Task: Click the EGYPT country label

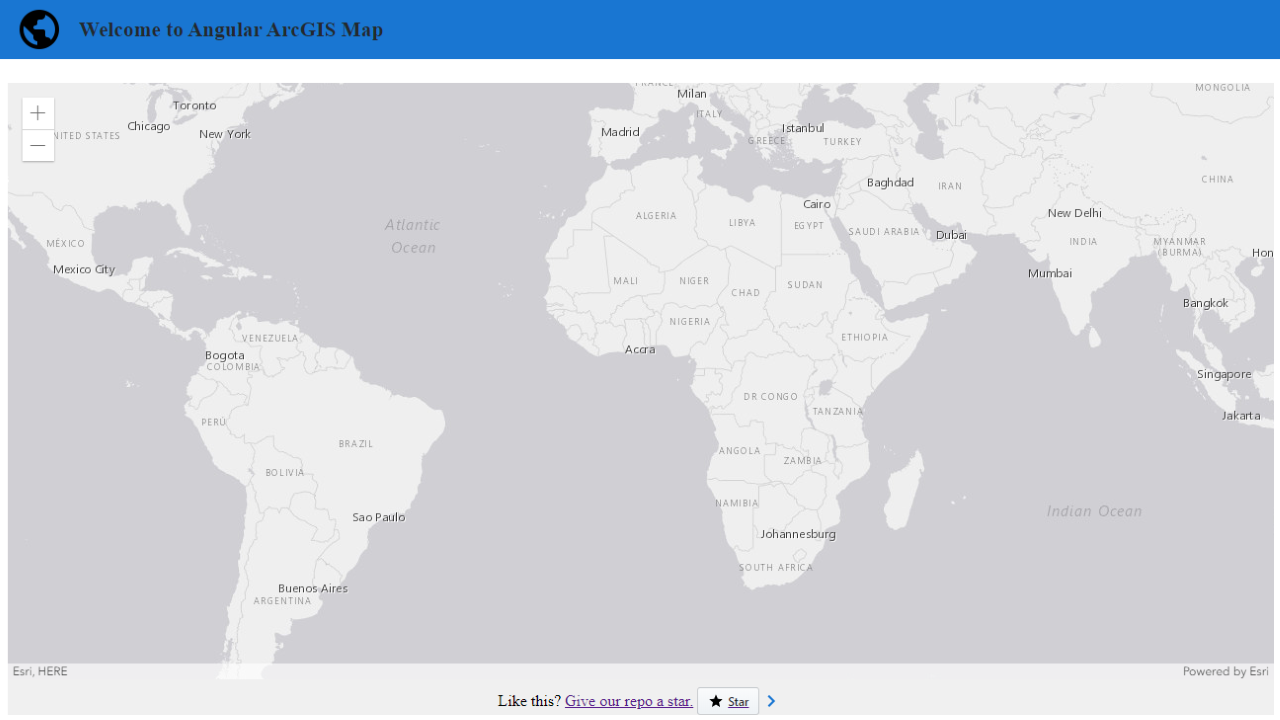Action: pyautogui.click(x=809, y=226)
